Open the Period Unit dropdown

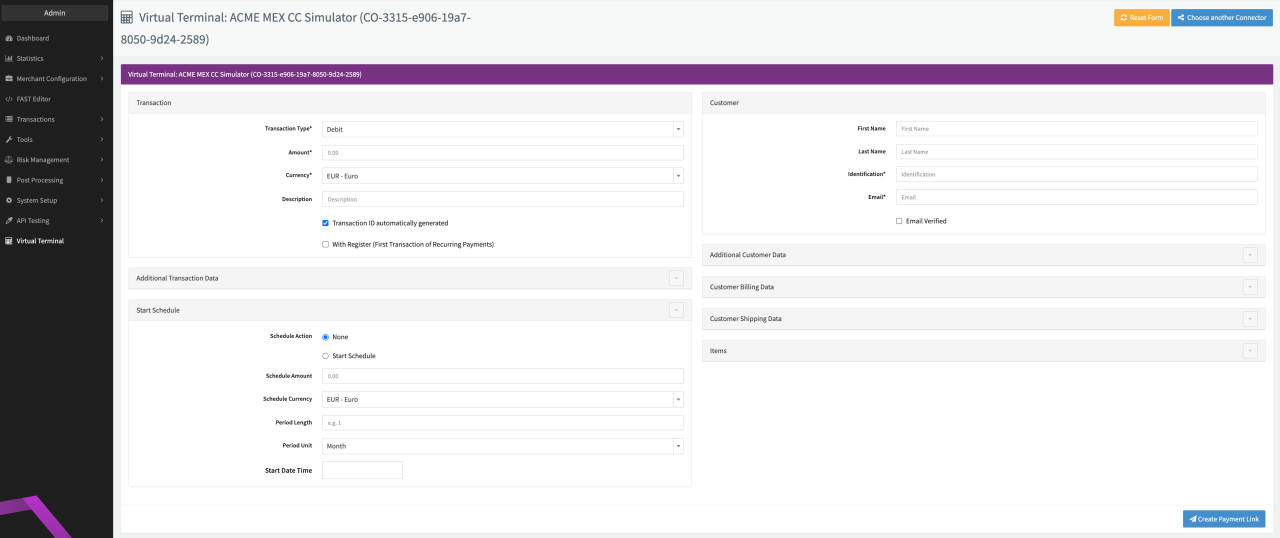[502, 446]
